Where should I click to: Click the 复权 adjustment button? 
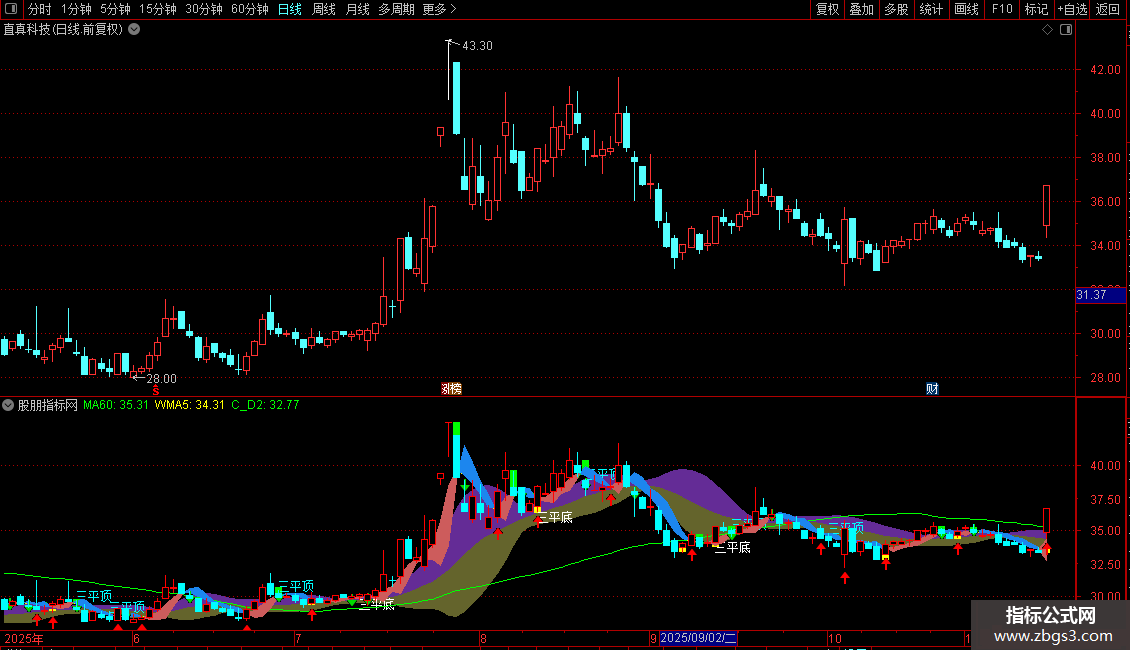pyautogui.click(x=827, y=9)
